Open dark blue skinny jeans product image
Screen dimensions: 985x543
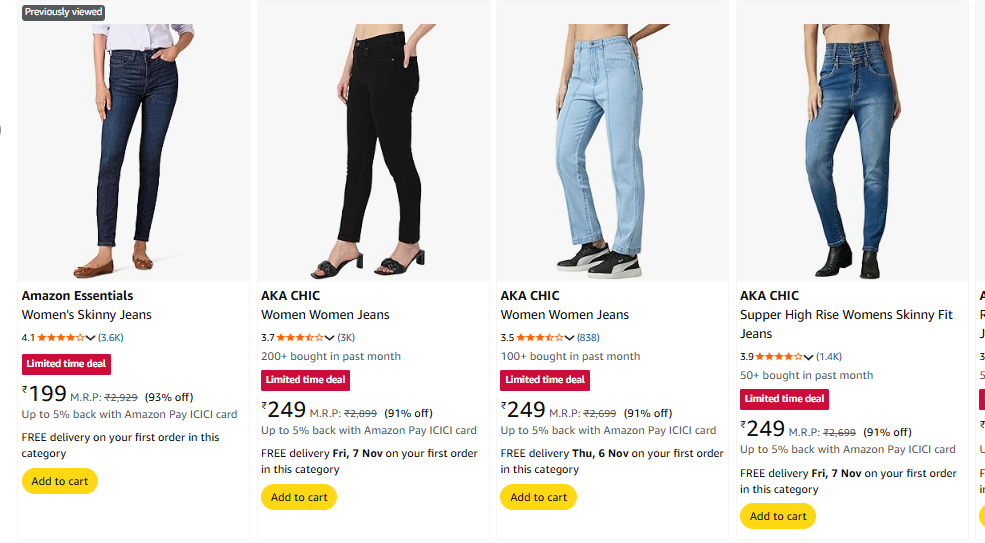coord(133,140)
